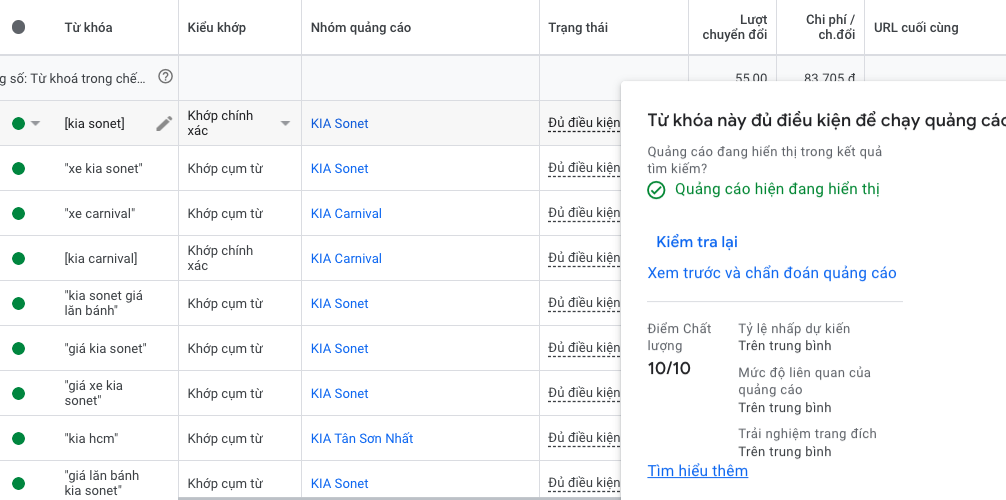Sort by the "Lượt chuyển đổi" column header
The image size is (1006, 500).
(739, 28)
